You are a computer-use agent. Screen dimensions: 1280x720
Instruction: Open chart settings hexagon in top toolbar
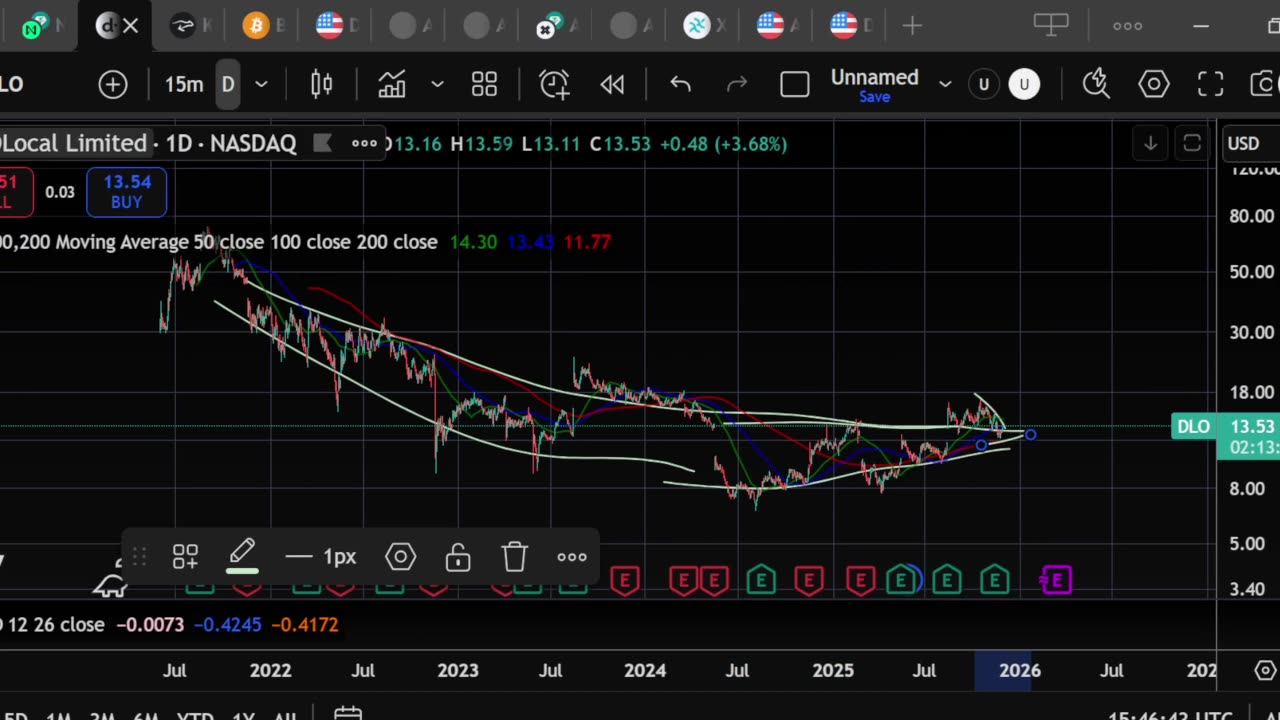tap(1154, 85)
